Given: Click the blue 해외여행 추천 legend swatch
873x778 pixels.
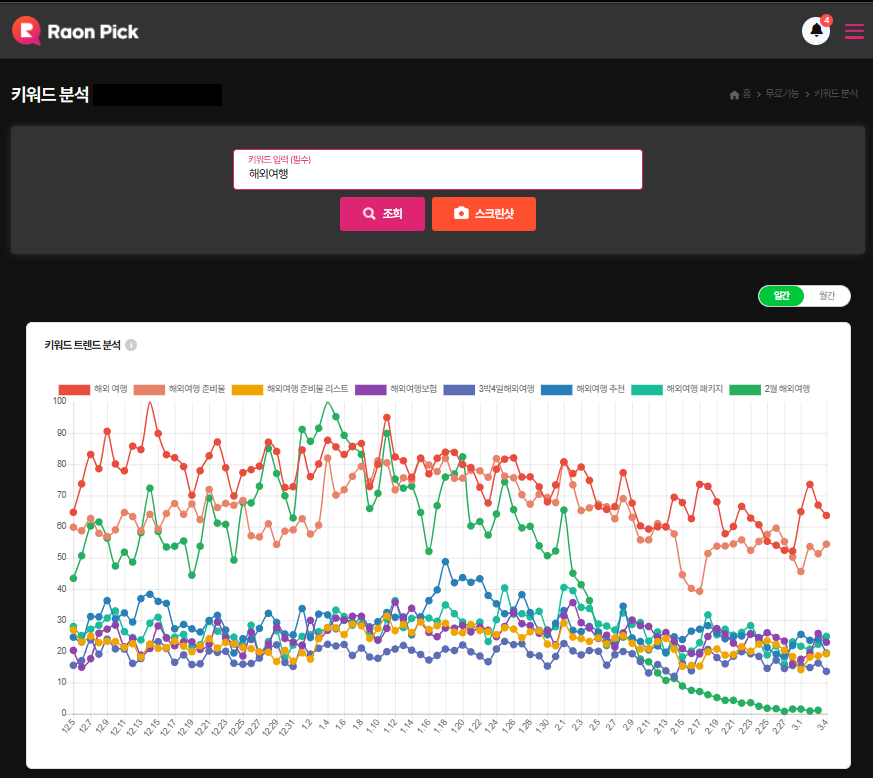Looking at the screenshot, I should pyautogui.click(x=556, y=389).
